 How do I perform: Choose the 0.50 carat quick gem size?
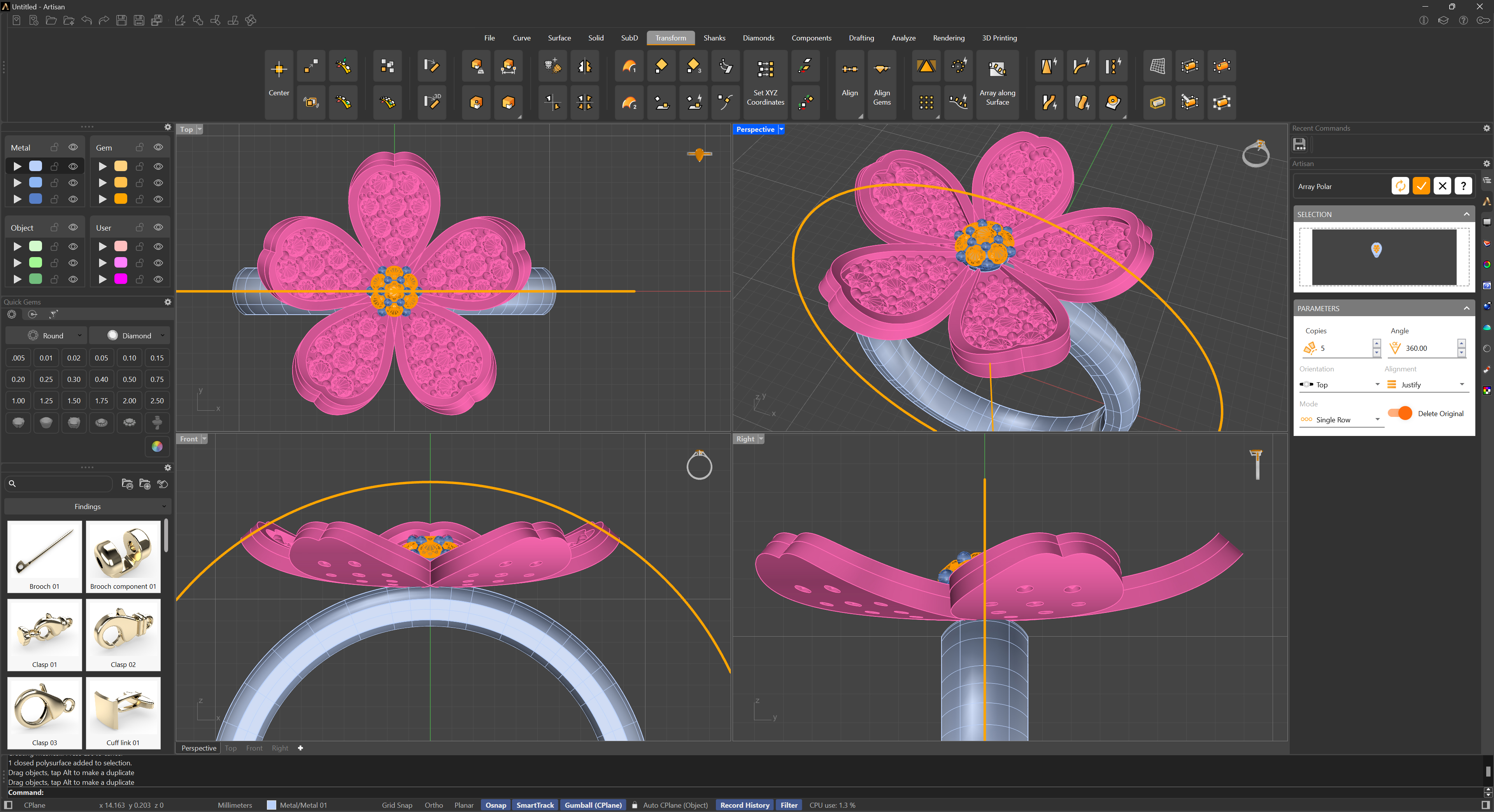click(x=129, y=379)
